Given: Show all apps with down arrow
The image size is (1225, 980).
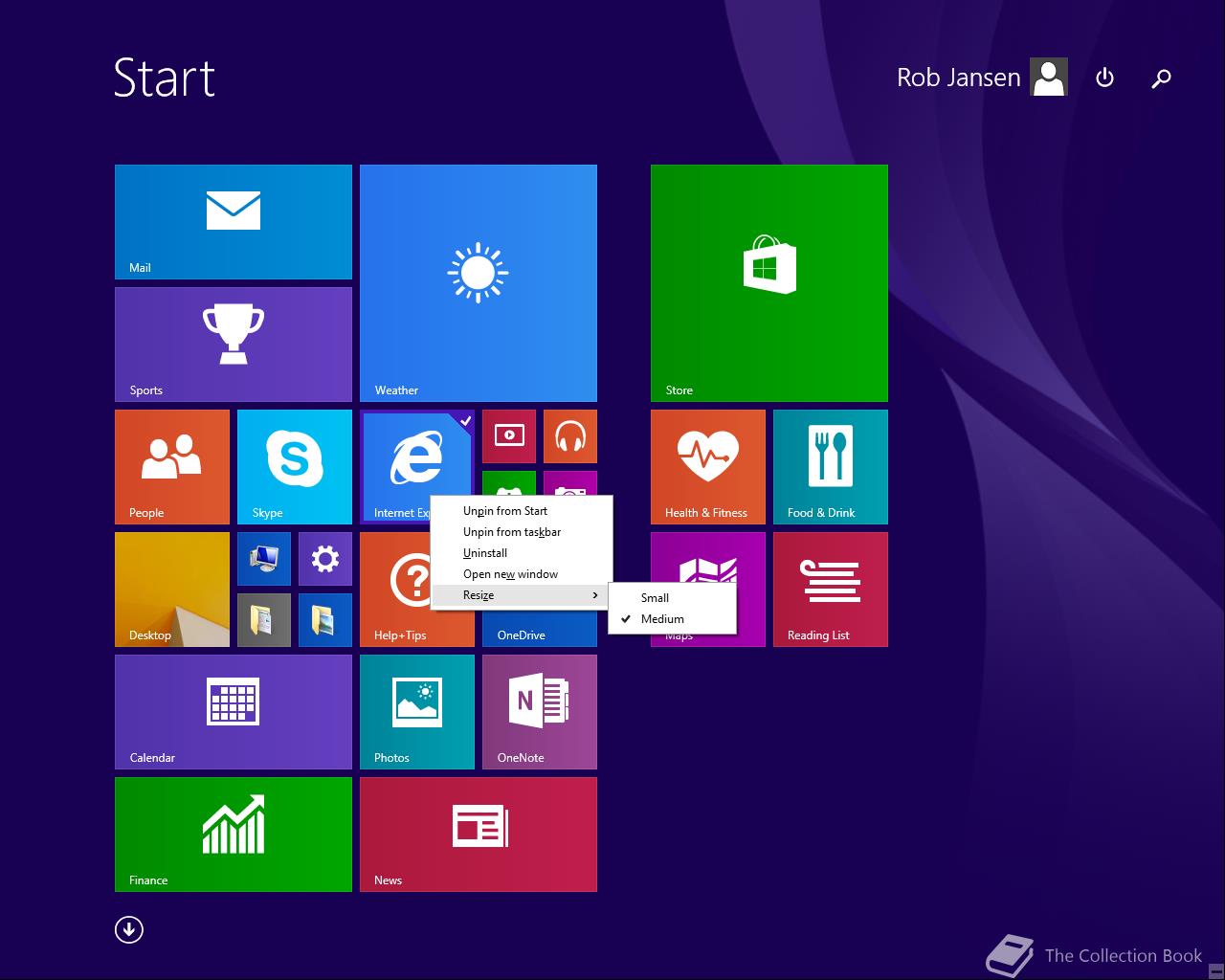Looking at the screenshot, I should point(129,929).
